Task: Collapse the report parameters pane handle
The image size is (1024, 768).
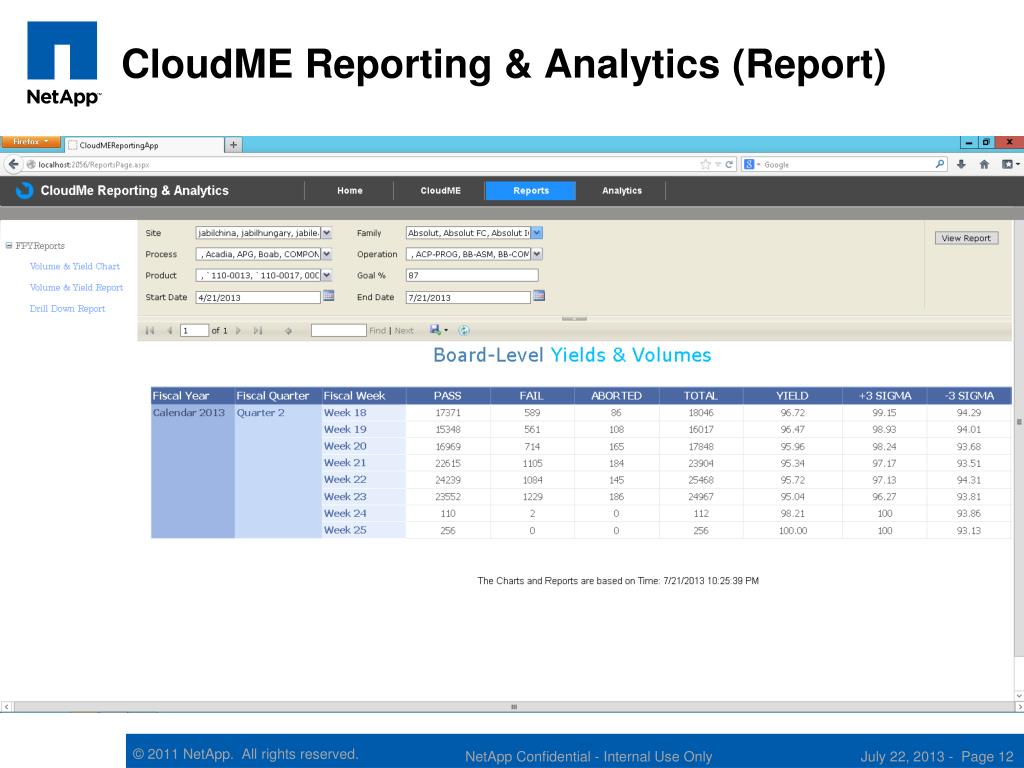Action: click(575, 319)
